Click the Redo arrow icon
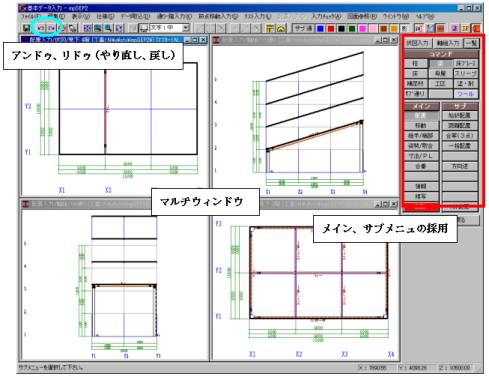 [52, 28]
